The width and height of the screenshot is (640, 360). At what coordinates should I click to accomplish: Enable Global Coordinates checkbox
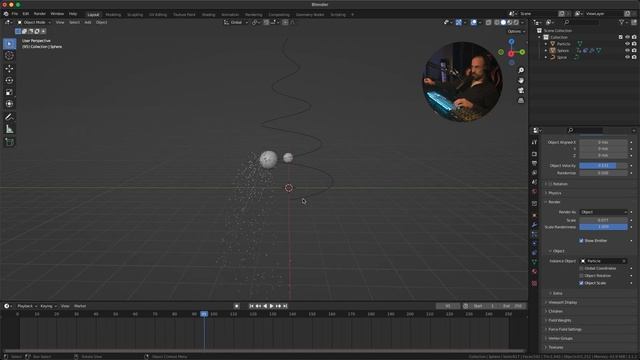point(581,269)
